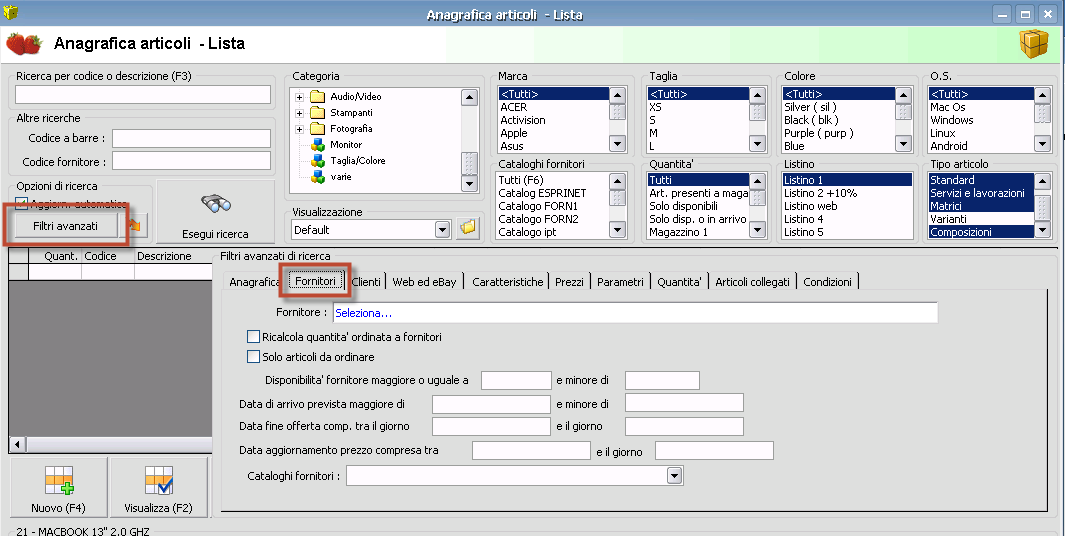Select the Caratteristiche tab
1065x536 pixels.
pos(507,281)
